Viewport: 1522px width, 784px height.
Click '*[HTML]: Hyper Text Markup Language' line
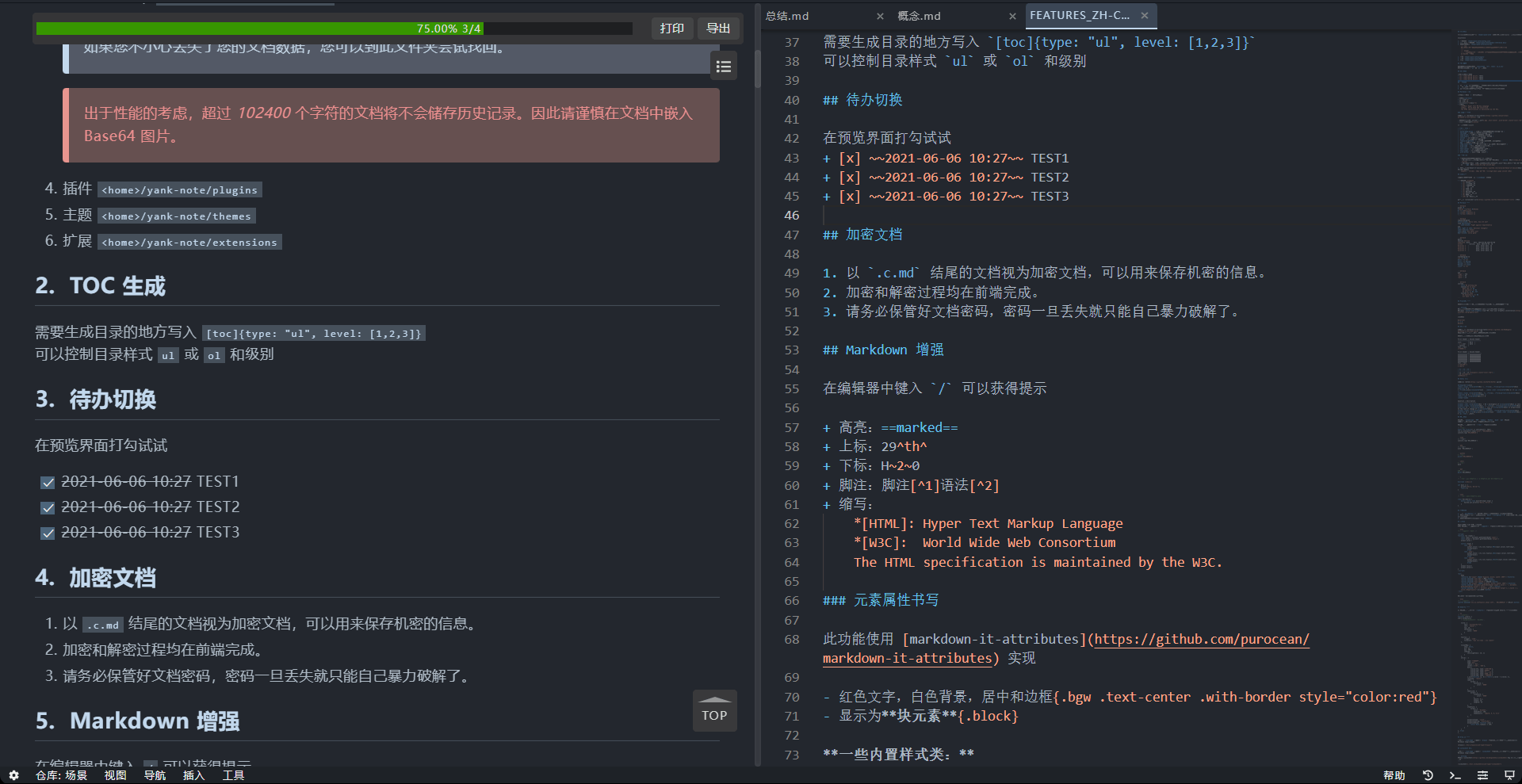(x=988, y=524)
